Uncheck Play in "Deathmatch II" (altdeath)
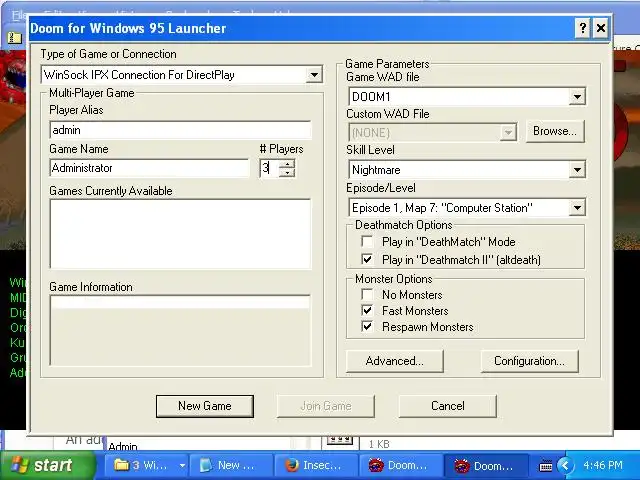 pyautogui.click(x=367, y=259)
